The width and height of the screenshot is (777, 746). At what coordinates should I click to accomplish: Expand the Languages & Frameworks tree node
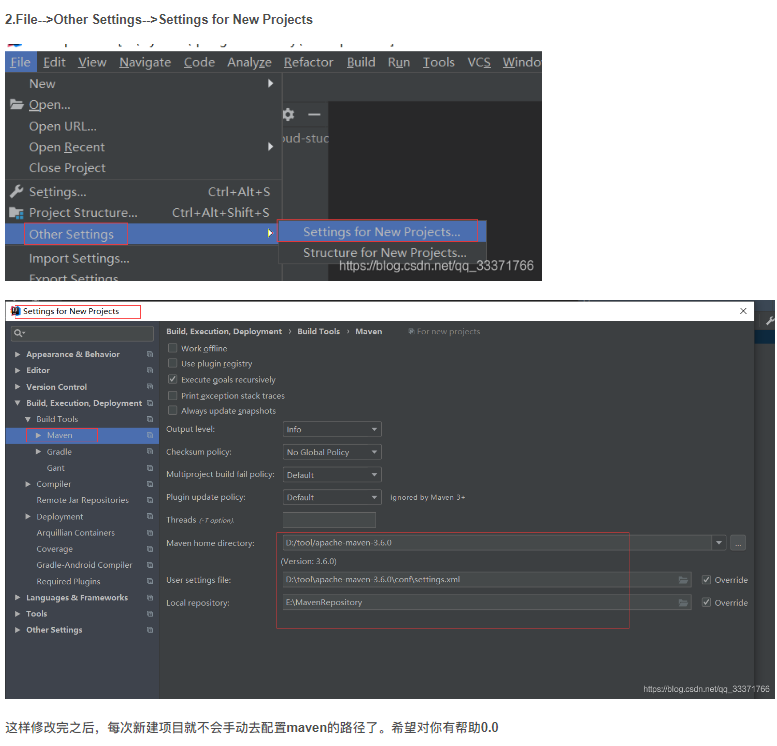18,598
